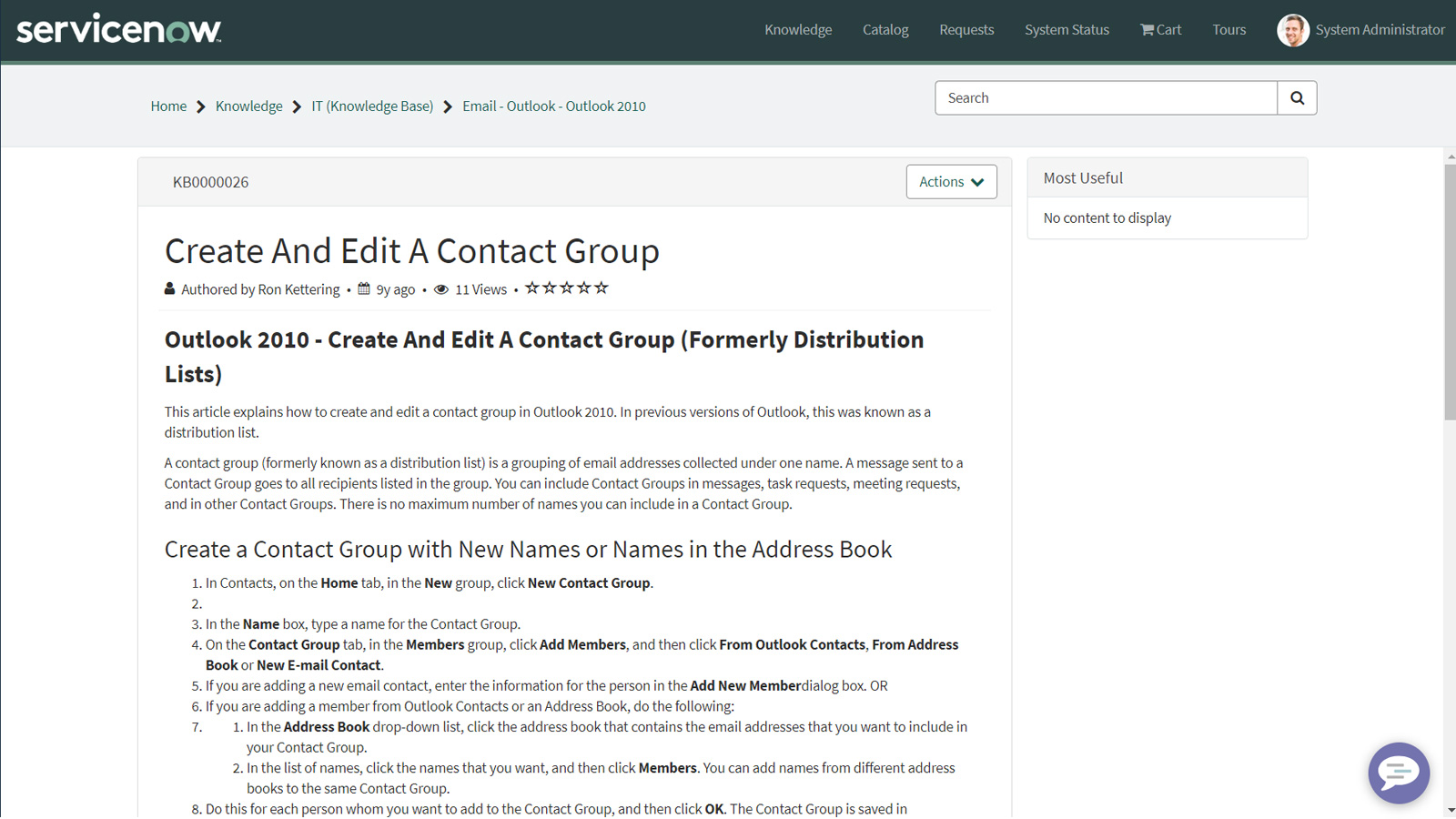The width and height of the screenshot is (1456, 819).
Task: Open the Knowledge menu item
Action: [x=798, y=30]
